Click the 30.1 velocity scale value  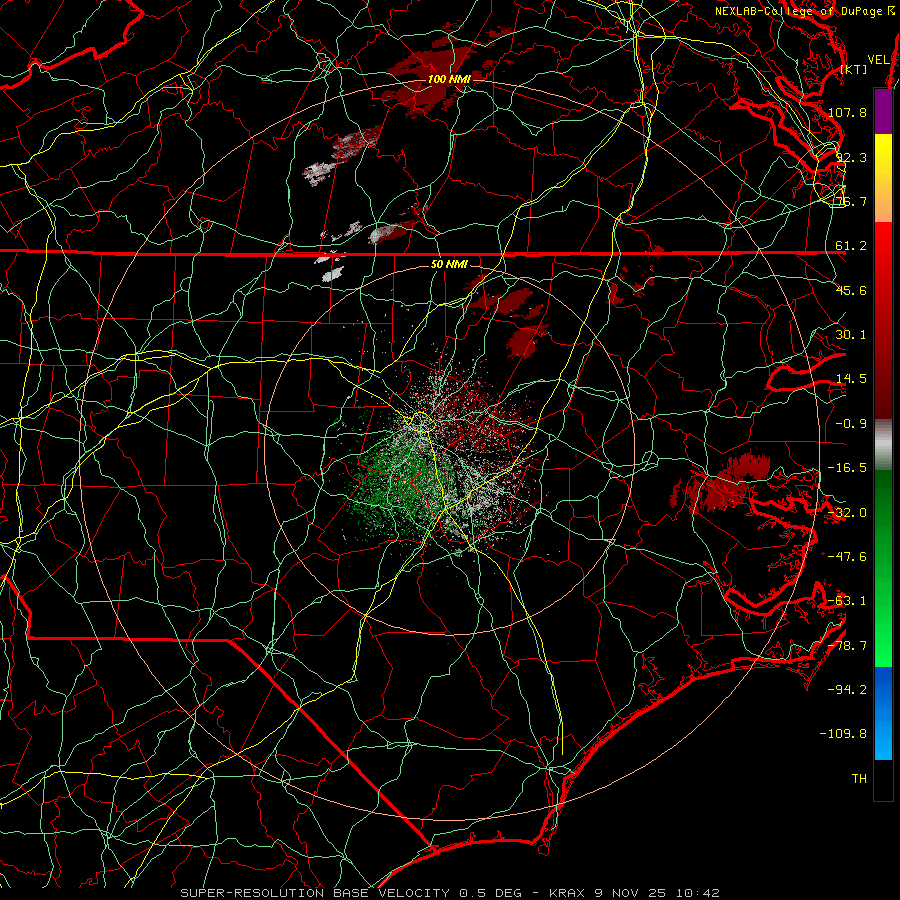pos(851,335)
